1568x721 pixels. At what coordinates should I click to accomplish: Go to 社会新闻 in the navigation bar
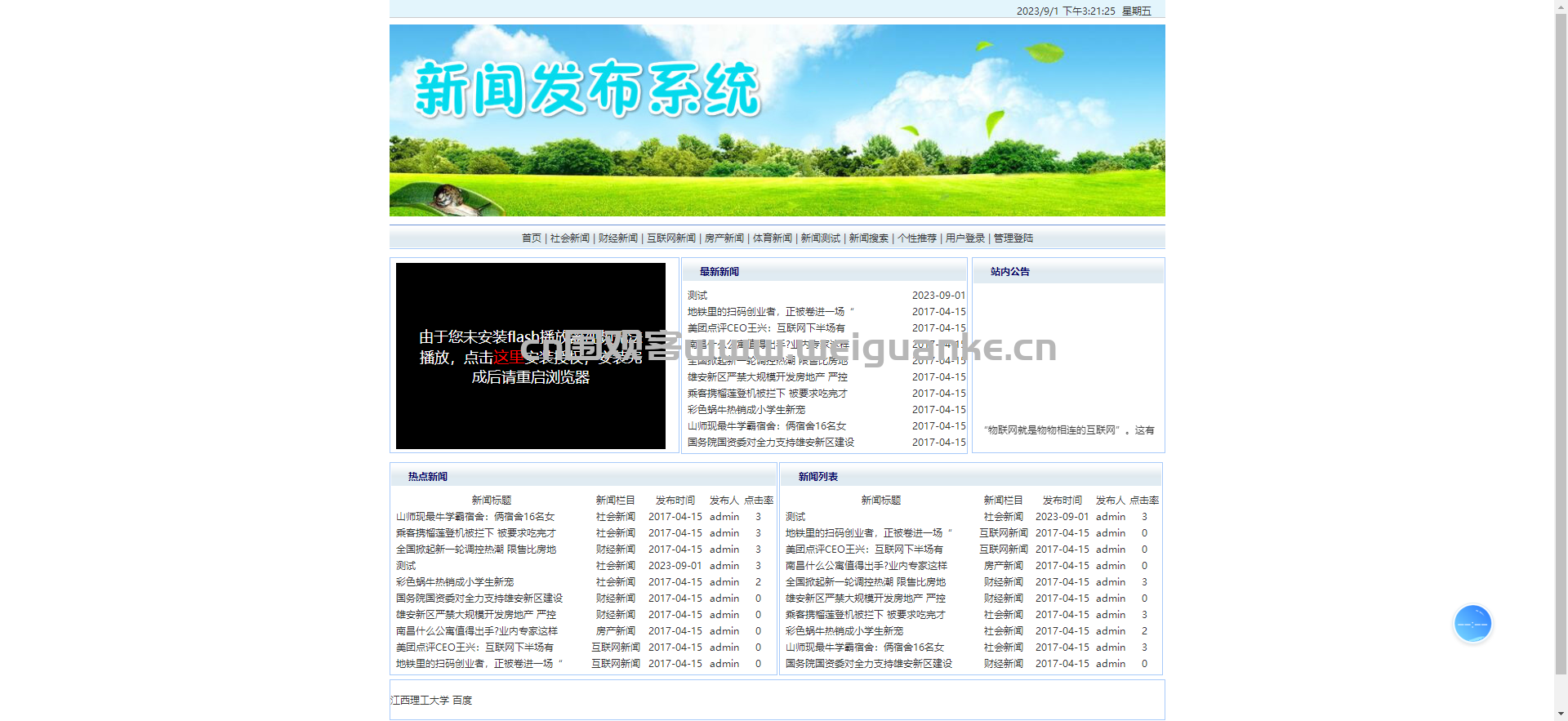(570, 238)
